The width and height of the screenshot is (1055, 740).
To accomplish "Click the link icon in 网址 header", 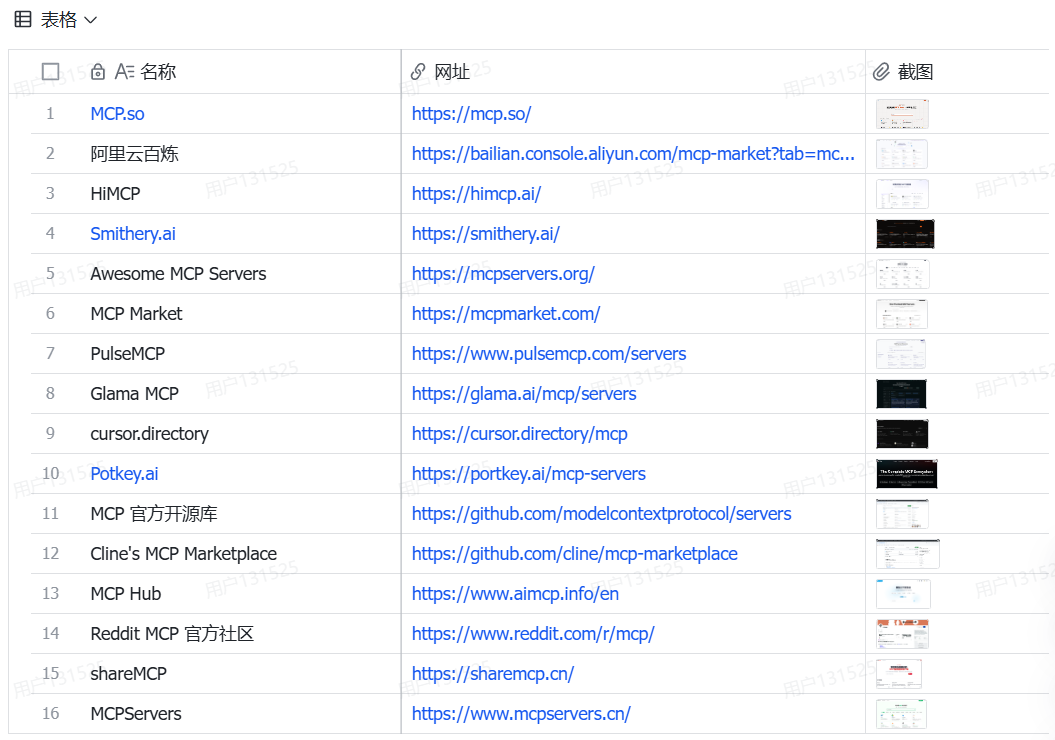I will [418, 71].
